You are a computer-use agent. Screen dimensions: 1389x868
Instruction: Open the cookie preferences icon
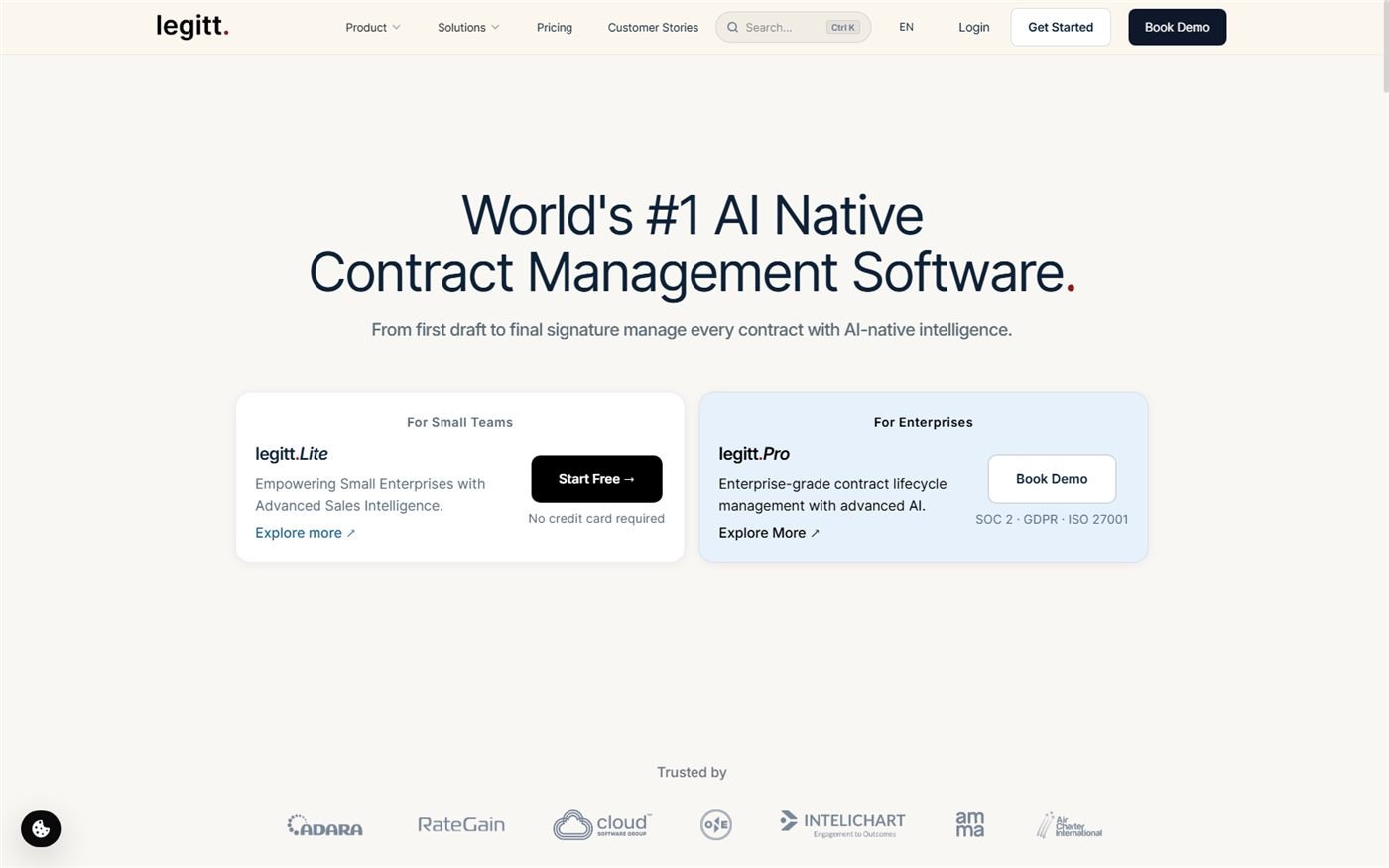click(x=41, y=828)
